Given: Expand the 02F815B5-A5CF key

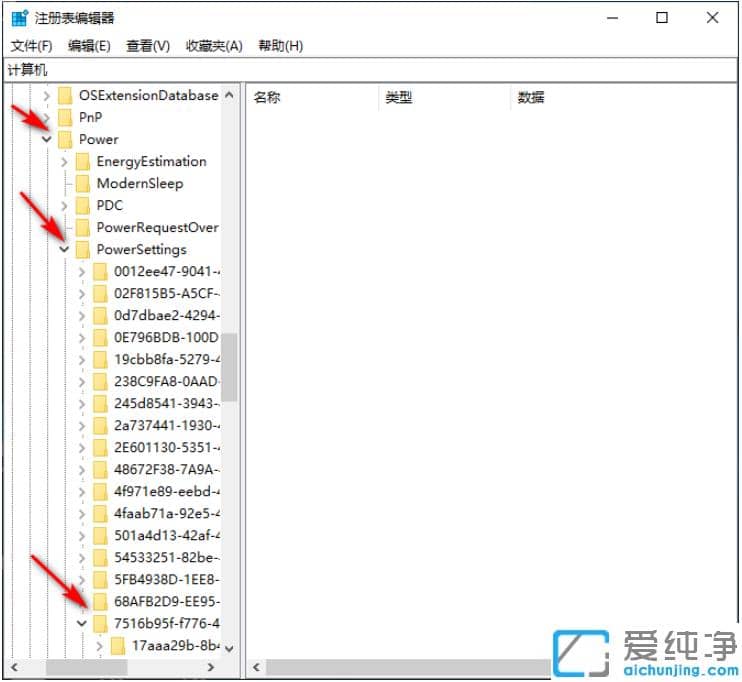Looking at the screenshot, I should point(81,293).
